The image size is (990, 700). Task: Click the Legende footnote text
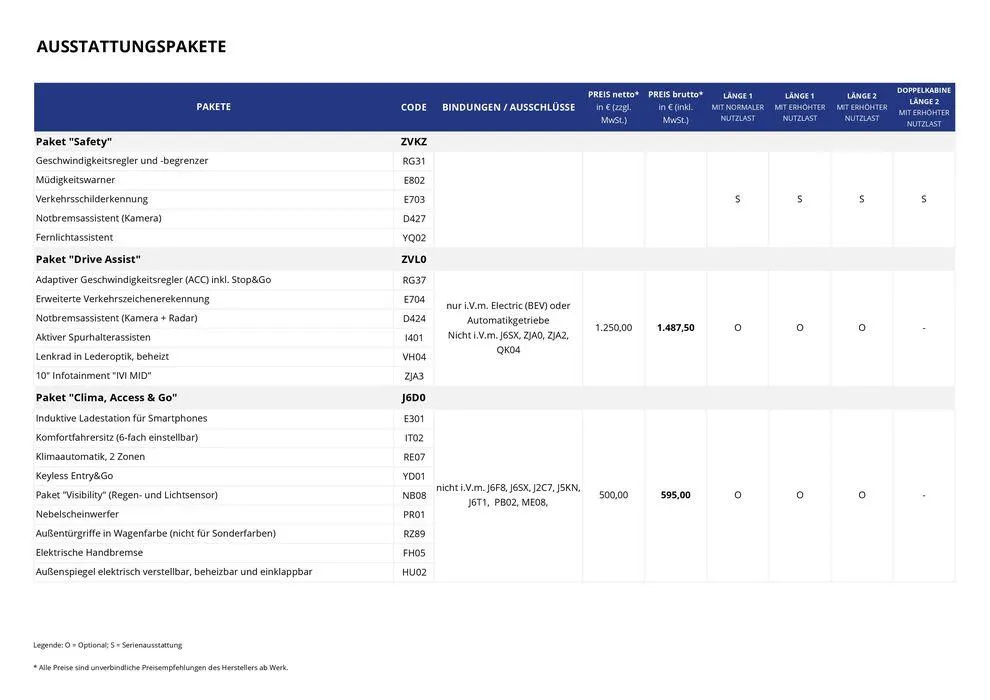click(x=108, y=645)
